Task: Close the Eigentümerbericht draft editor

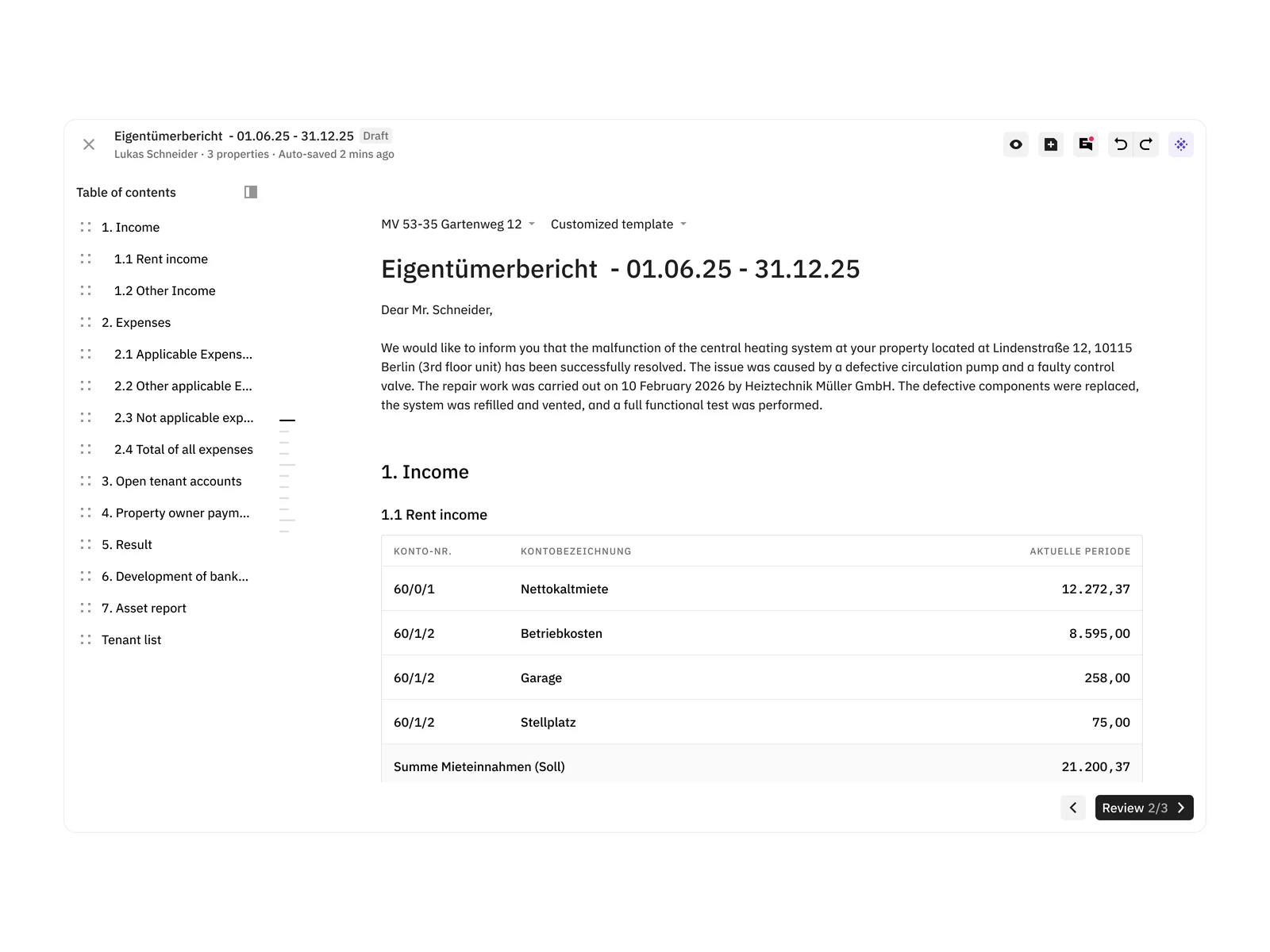Action: pyautogui.click(x=89, y=144)
